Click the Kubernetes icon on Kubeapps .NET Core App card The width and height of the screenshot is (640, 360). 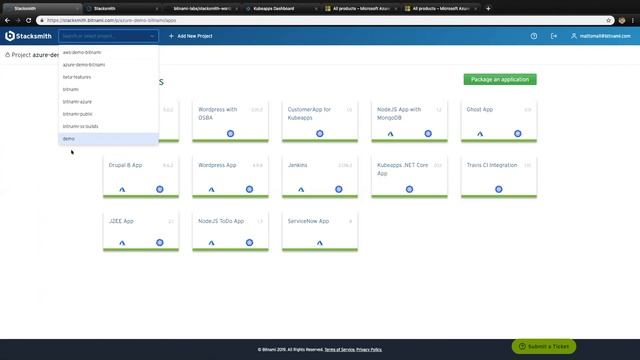(x=409, y=189)
